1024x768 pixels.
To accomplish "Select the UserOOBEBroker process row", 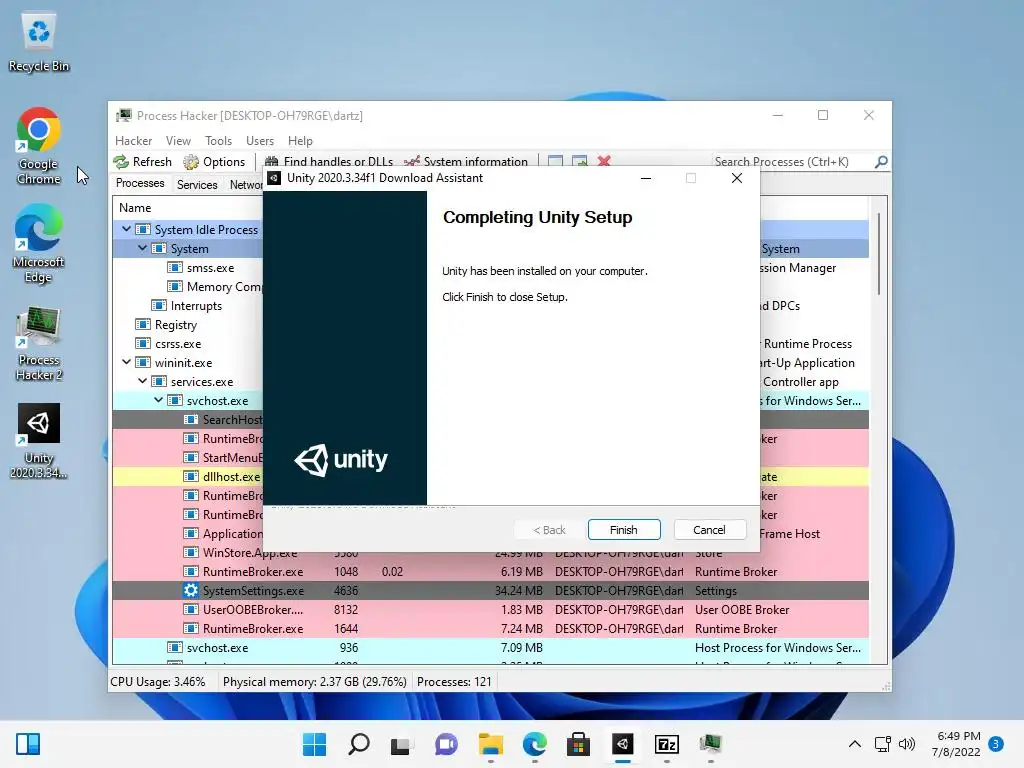I will click(x=490, y=609).
